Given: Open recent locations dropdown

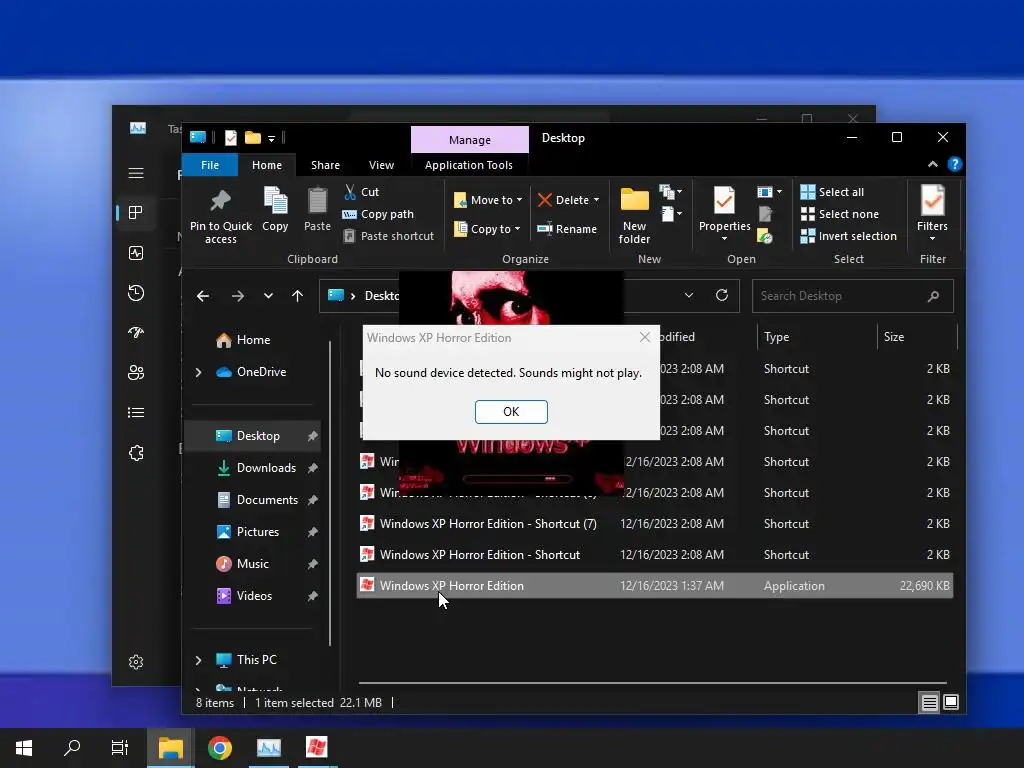Looking at the screenshot, I should (268, 296).
